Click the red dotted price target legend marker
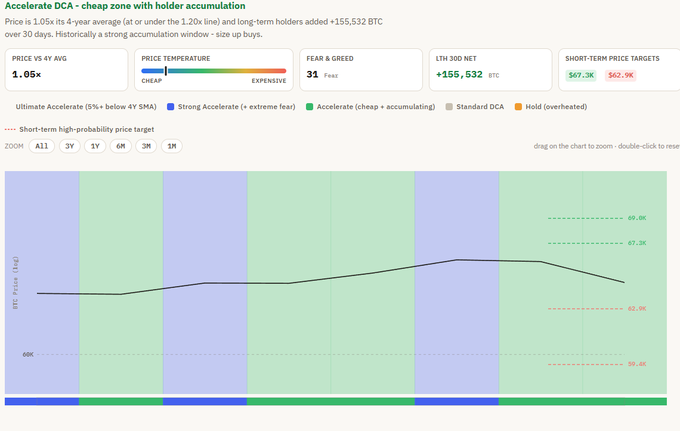Viewport: 680px width, 431px height. coord(10,129)
